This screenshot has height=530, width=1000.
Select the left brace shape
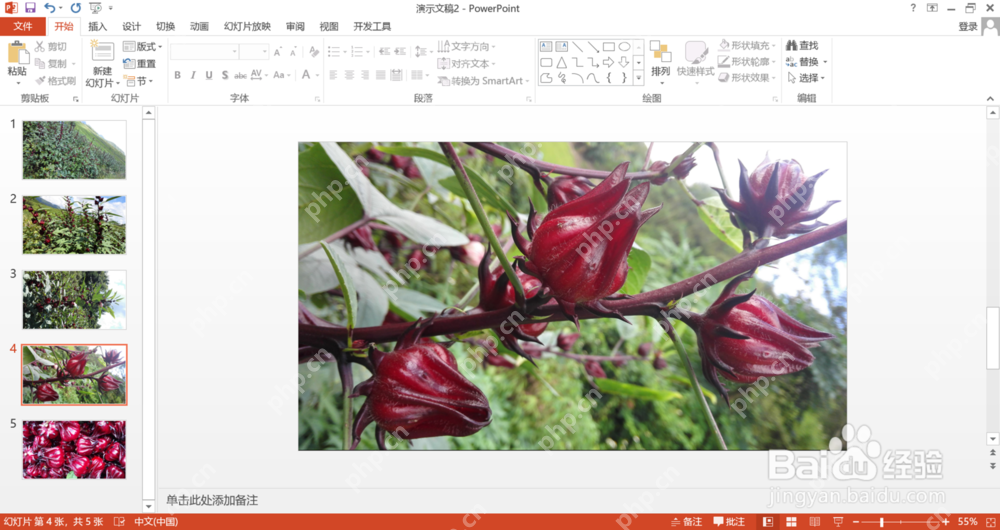[x=608, y=78]
